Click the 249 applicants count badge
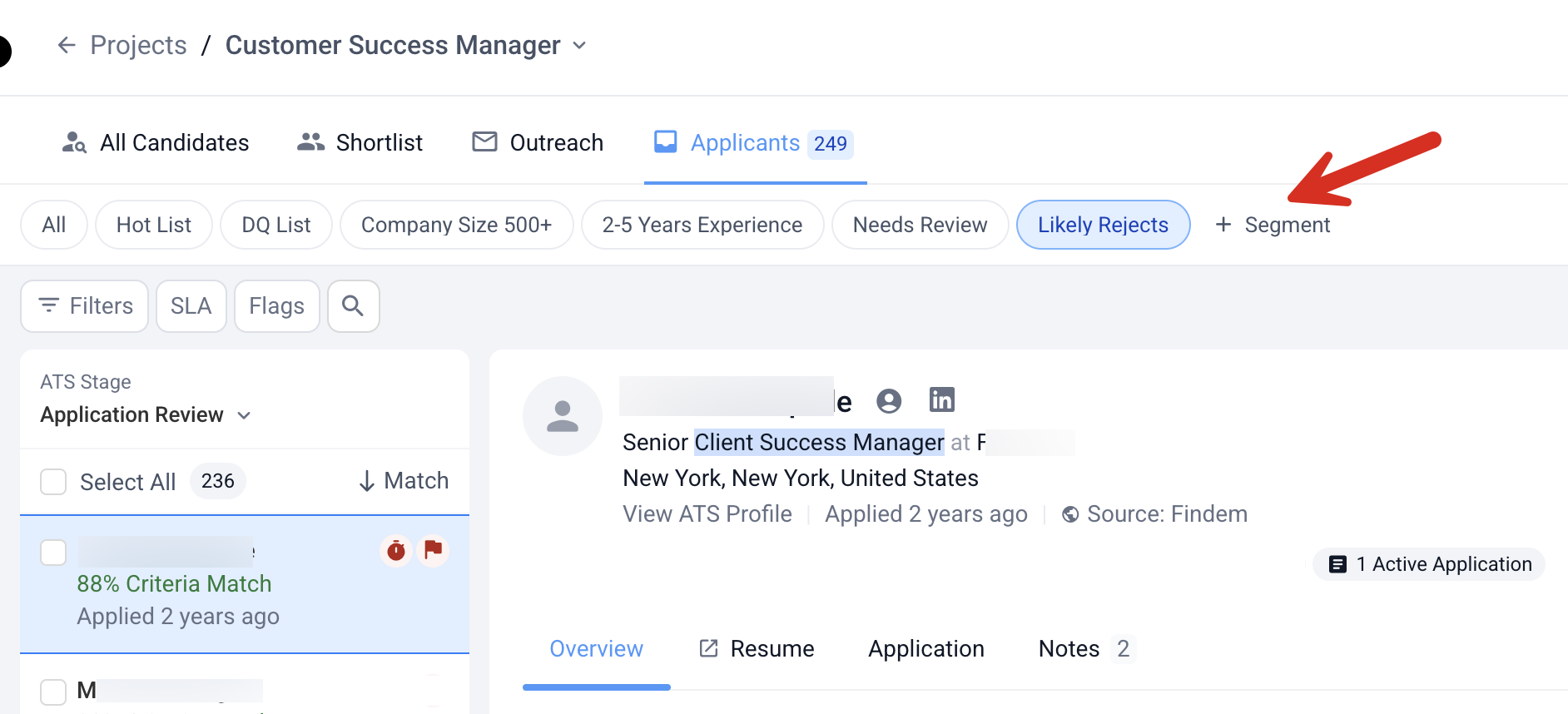Image resolution: width=1568 pixels, height=714 pixels. tap(831, 144)
